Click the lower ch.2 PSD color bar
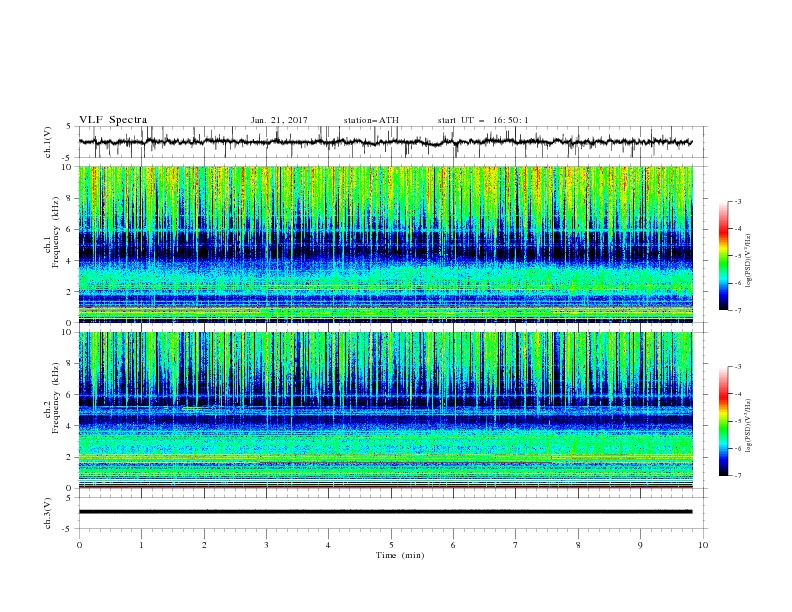The height and width of the screenshot is (612, 792). 724,421
